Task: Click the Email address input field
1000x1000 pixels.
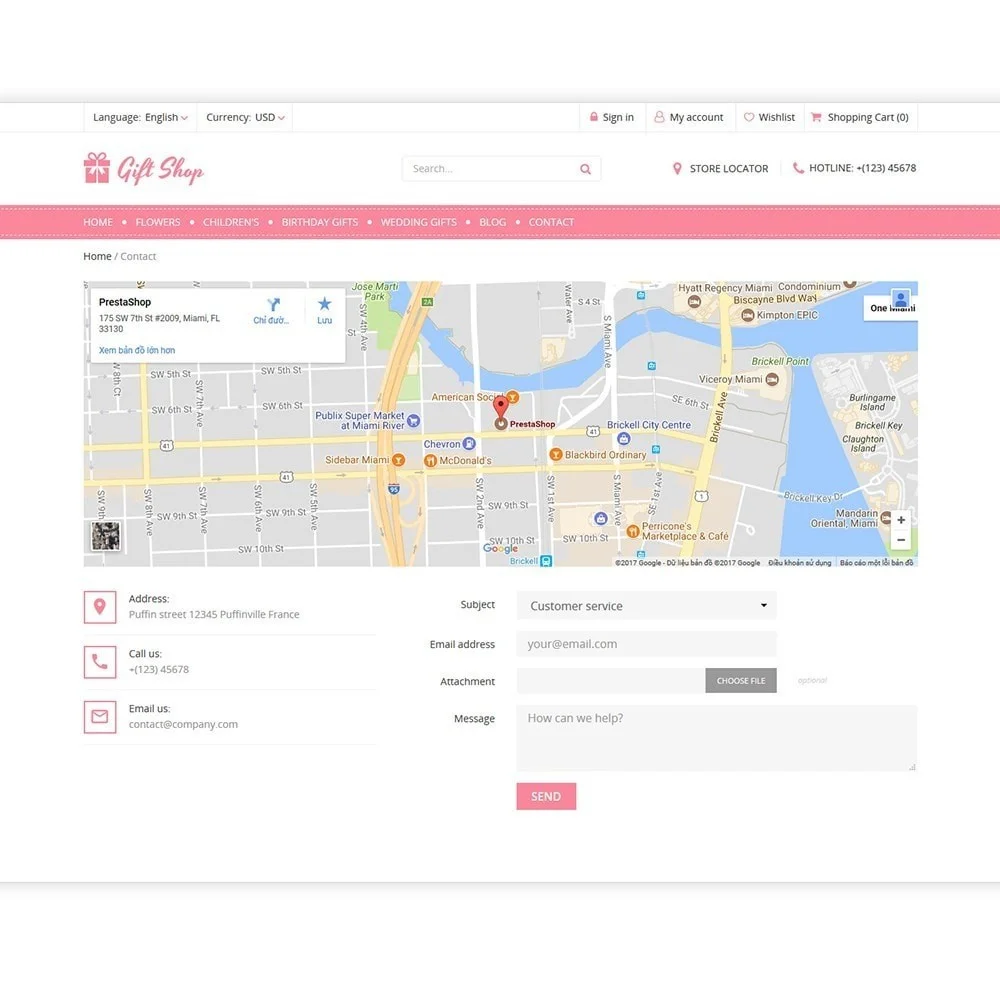Action: (645, 643)
